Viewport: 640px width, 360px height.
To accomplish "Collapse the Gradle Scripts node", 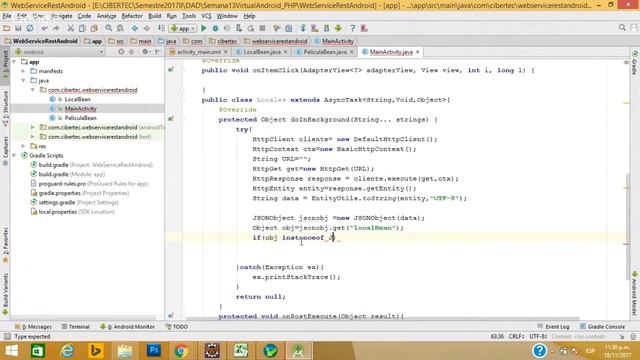I will 15,156.
